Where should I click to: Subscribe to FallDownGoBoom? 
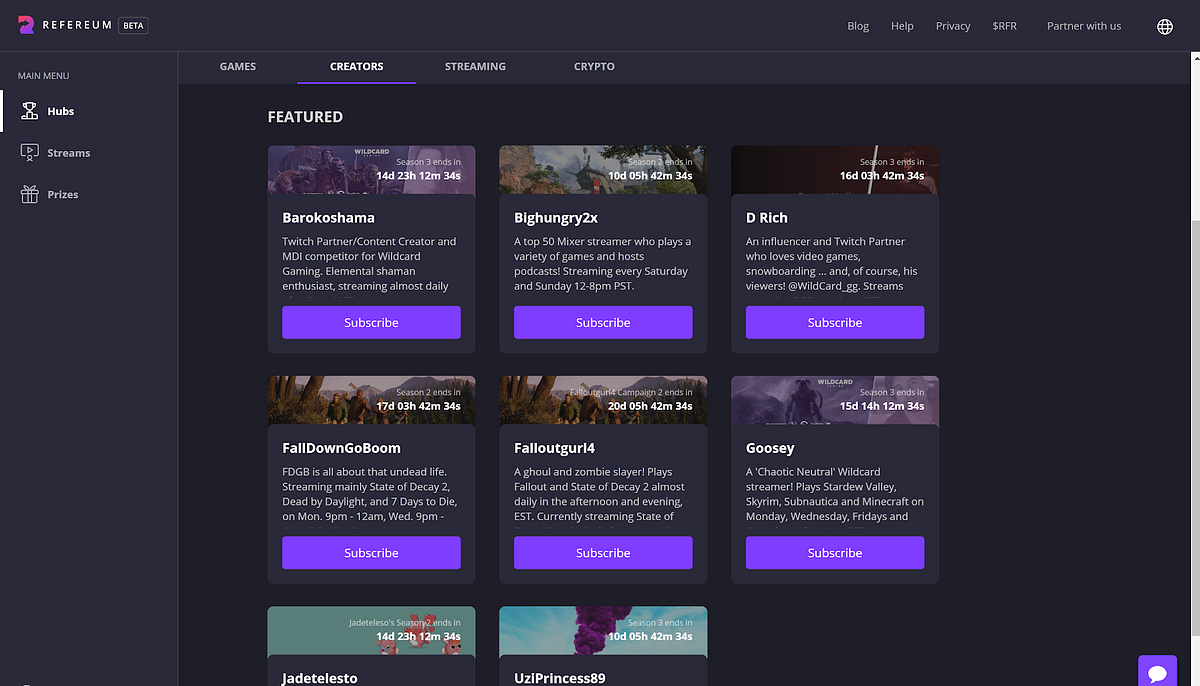(371, 553)
